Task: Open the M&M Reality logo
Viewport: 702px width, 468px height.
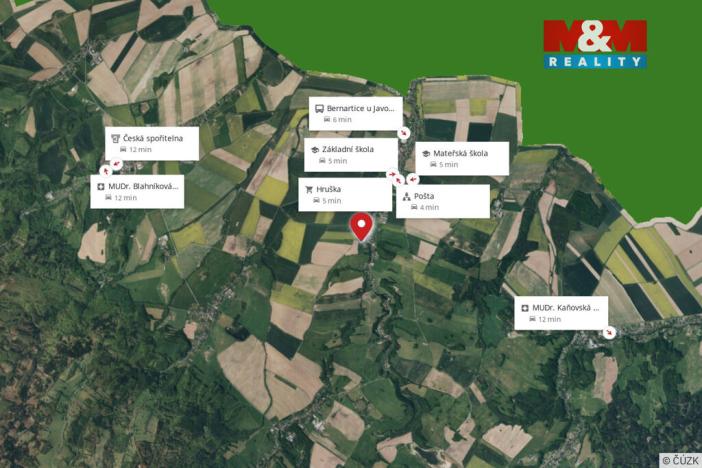Action: pyautogui.click(x=595, y=44)
